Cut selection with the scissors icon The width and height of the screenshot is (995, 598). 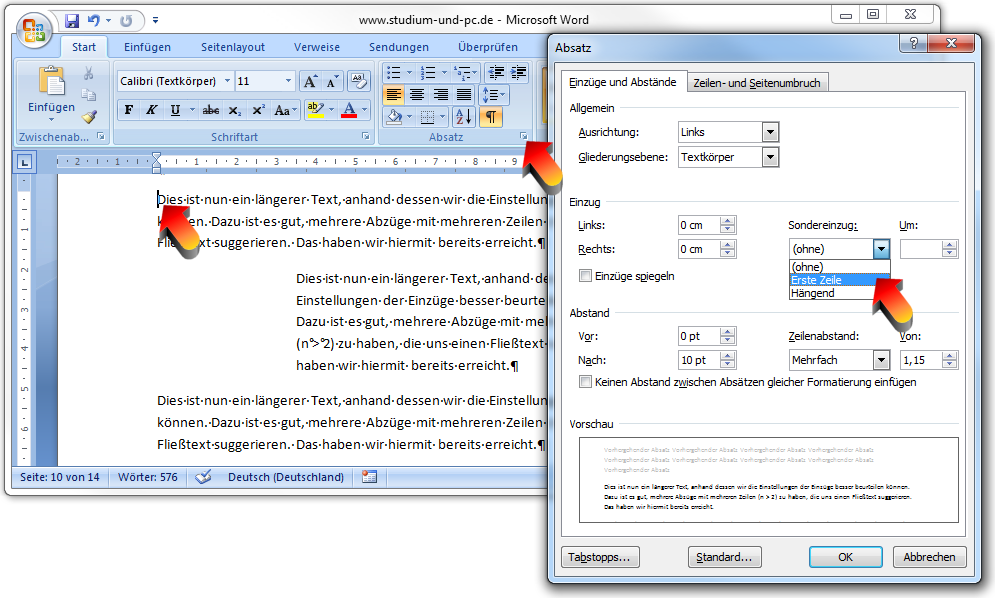click(89, 73)
